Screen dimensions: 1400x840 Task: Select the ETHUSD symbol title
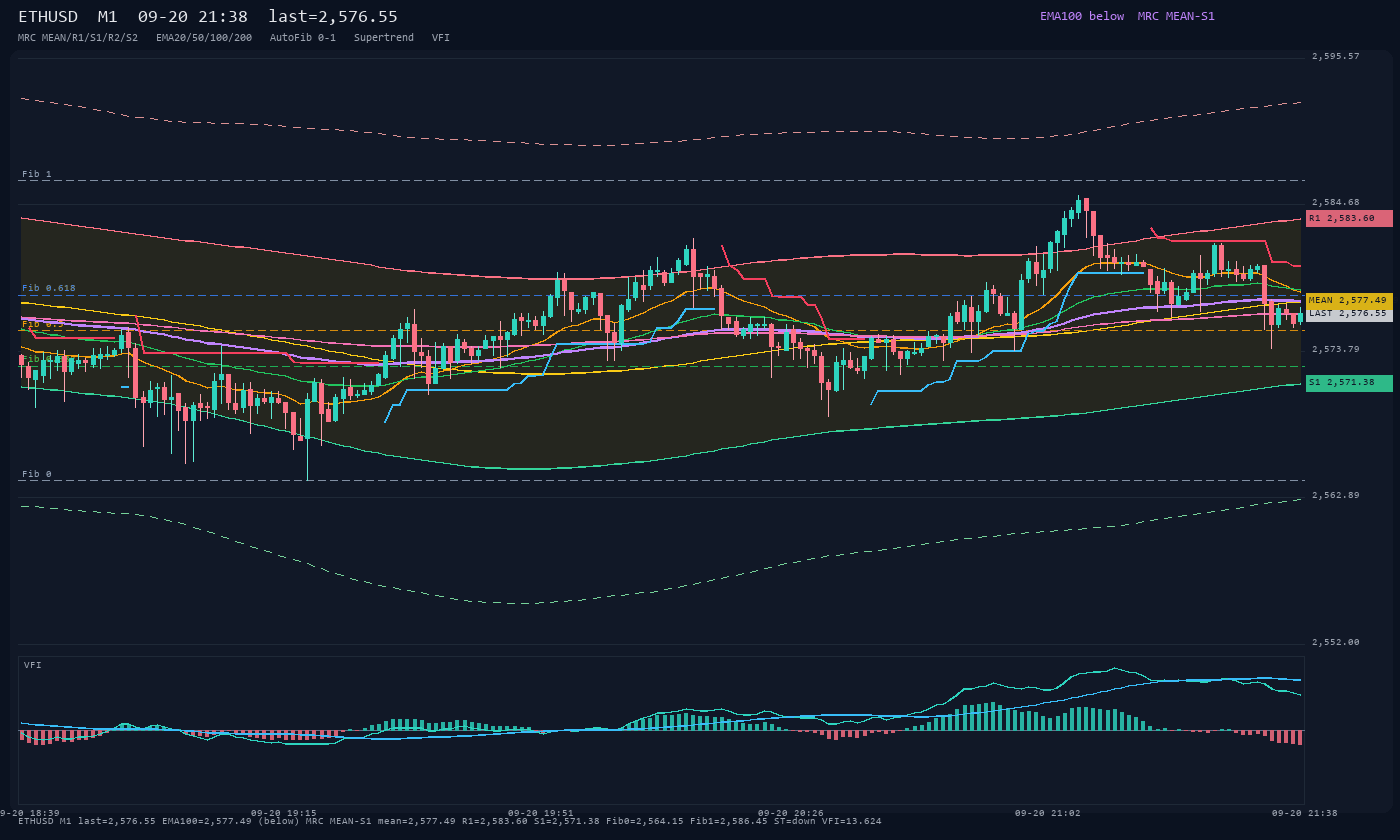[x=48, y=17]
